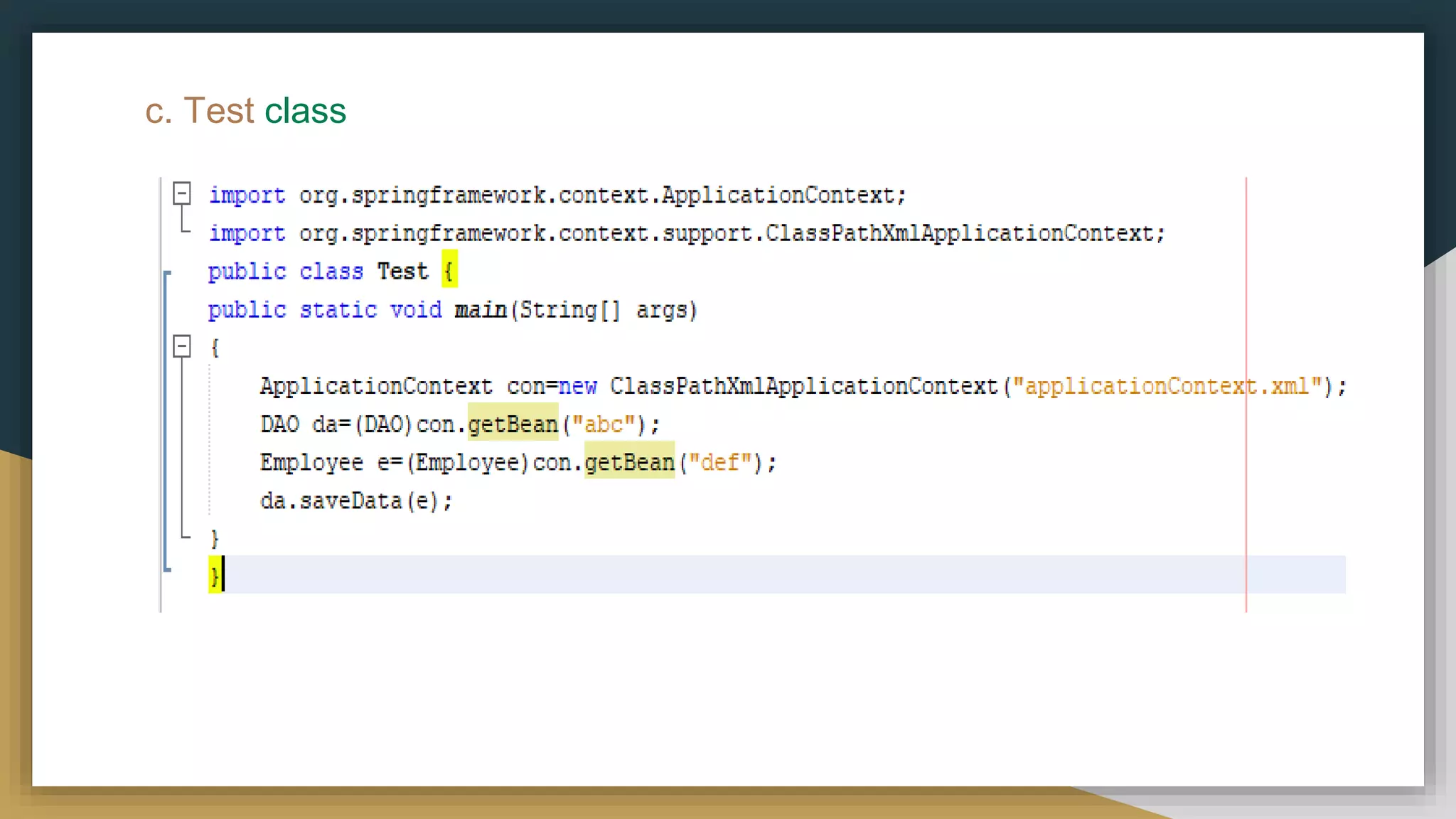
Task: Click the slide title 'c. Test class'
Action: tap(245, 111)
